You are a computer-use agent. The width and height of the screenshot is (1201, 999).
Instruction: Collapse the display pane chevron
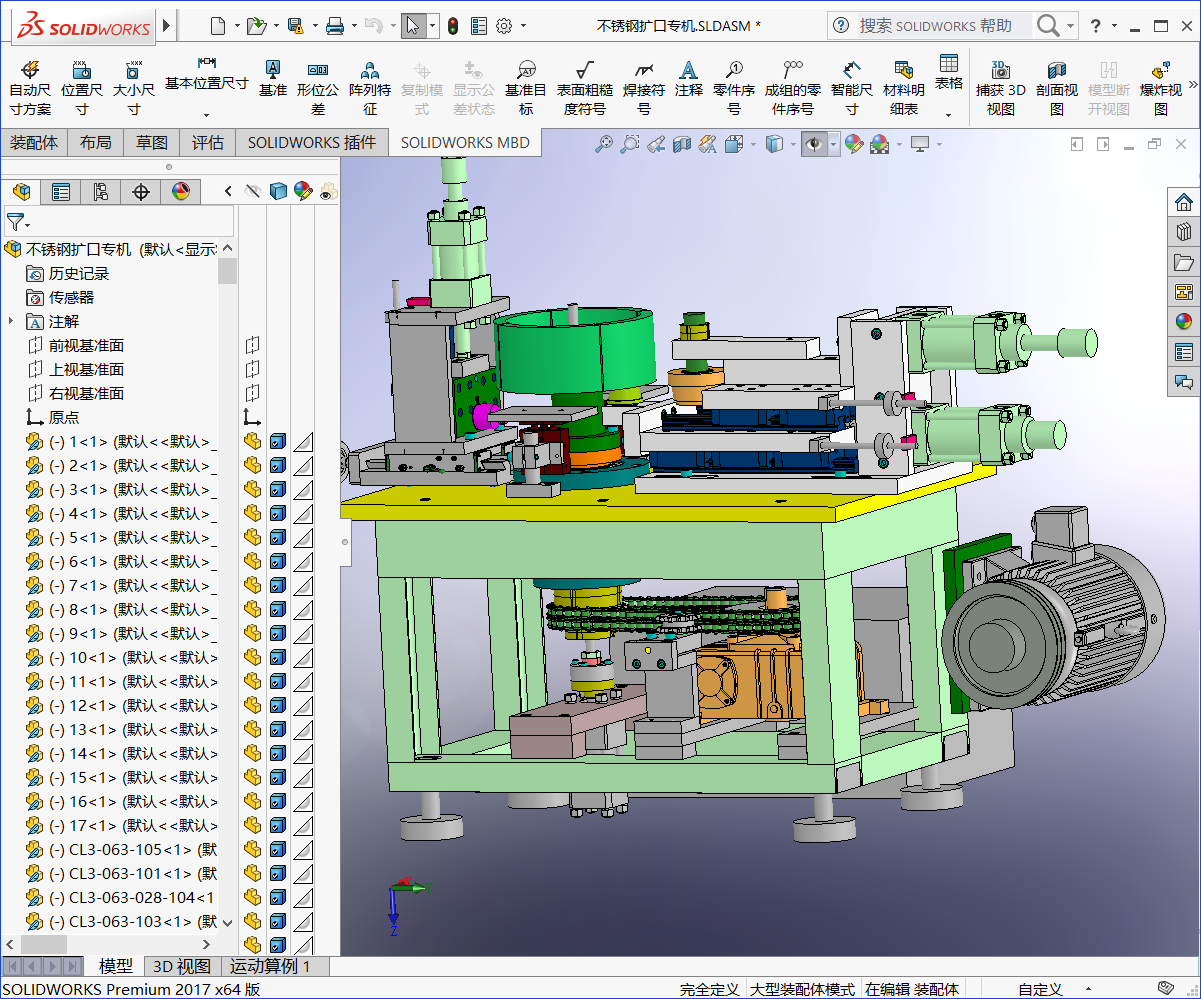[x=229, y=191]
